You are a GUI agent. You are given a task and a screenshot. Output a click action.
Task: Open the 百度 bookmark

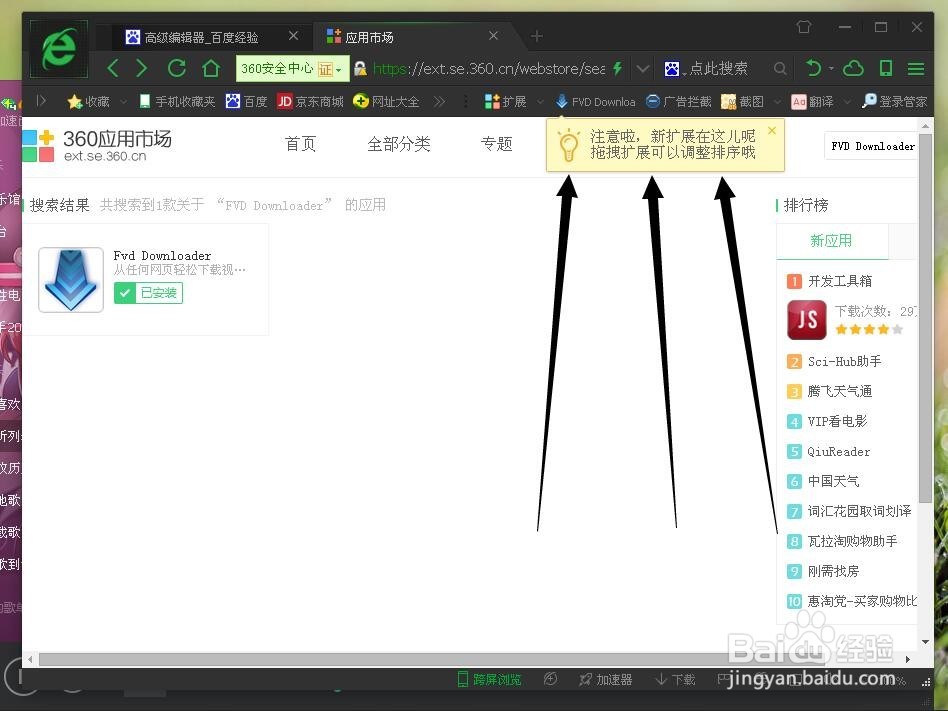246,102
